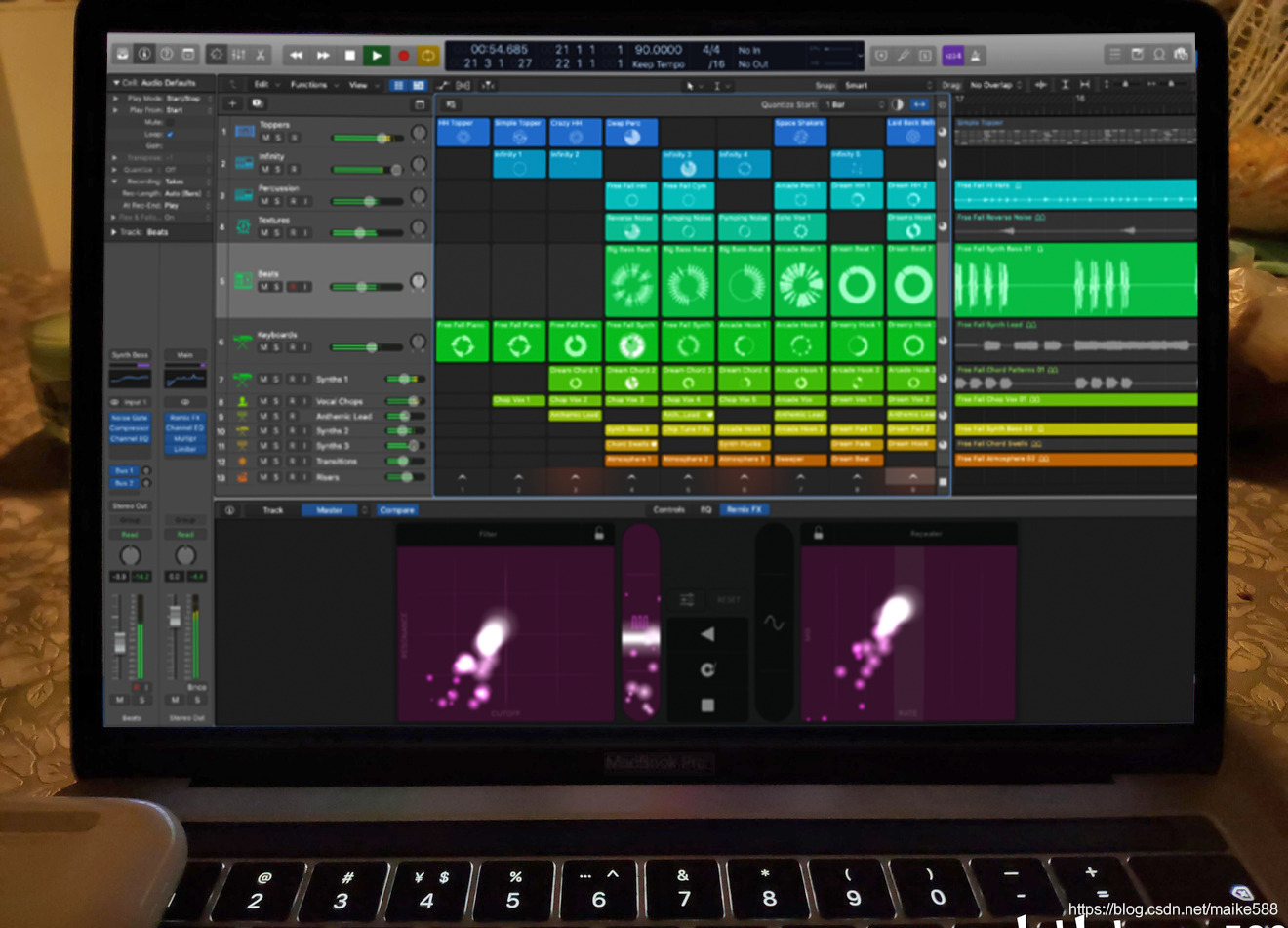The width and height of the screenshot is (1288, 928).
Task: Toggle the yellow Cycle button
Action: (x=427, y=56)
